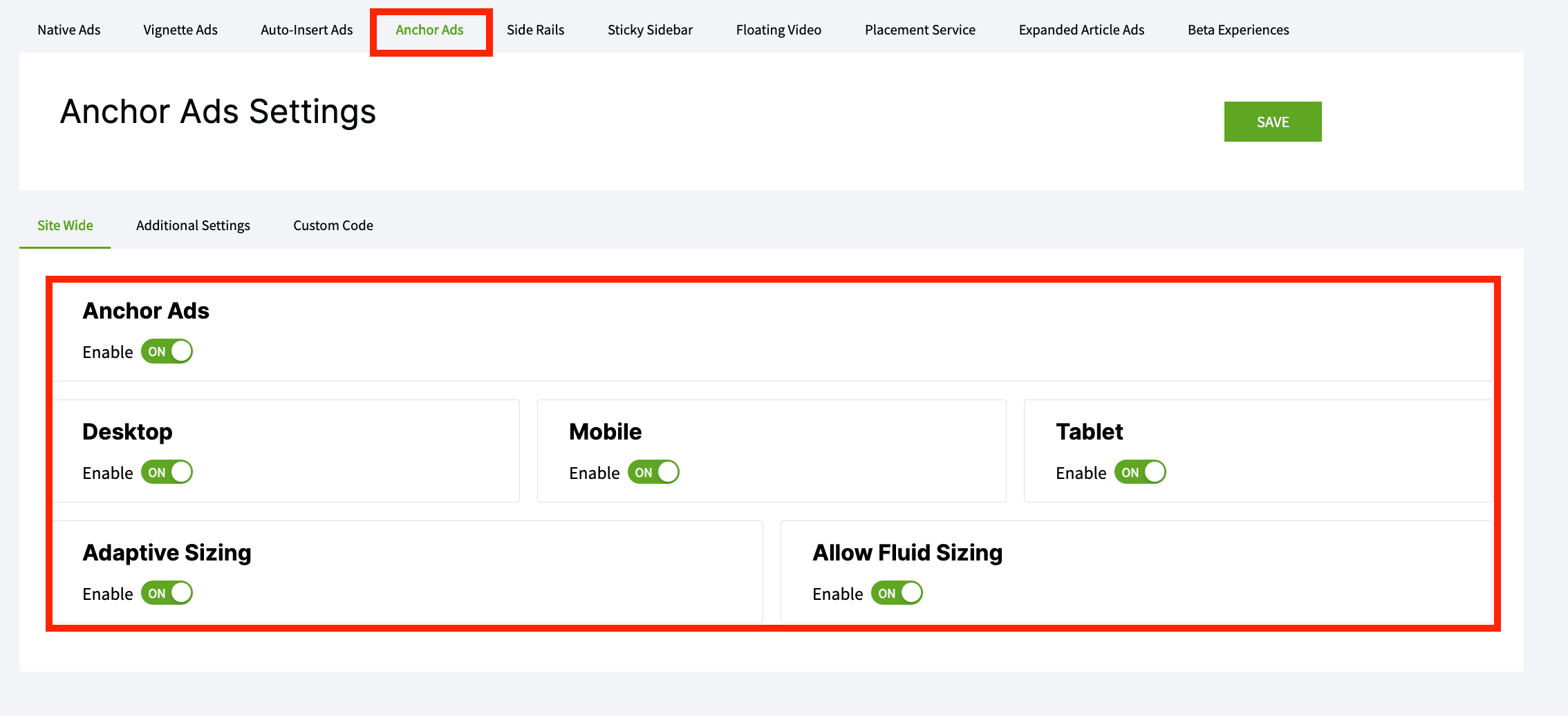The height and width of the screenshot is (716, 1568).
Task: Click the green SAVE button
Action: pos(1273,122)
